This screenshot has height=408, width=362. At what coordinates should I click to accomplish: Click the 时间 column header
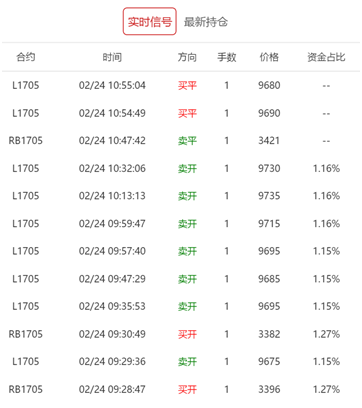(112, 57)
